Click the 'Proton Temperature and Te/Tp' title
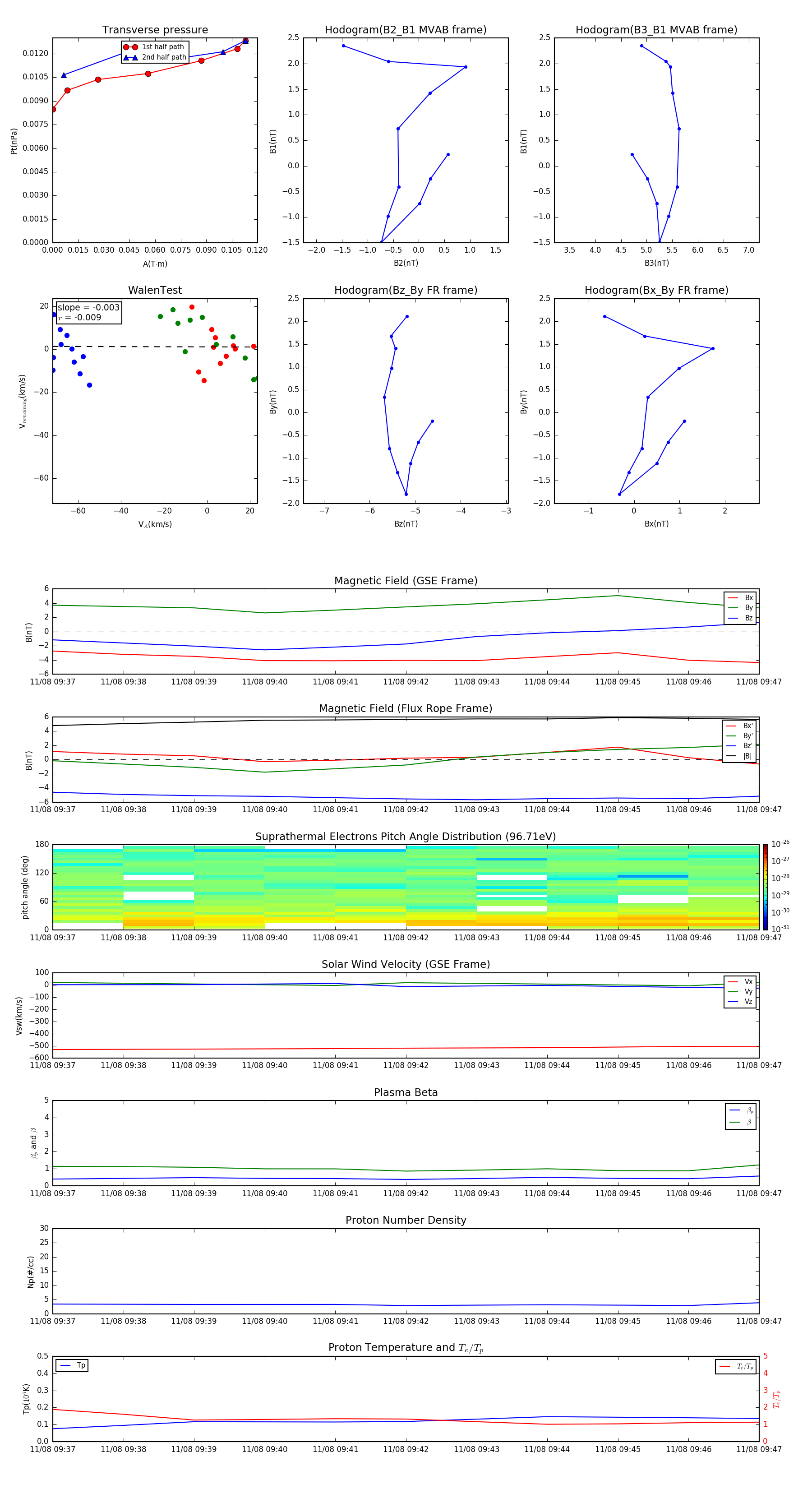The image size is (812, 1489). [406, 1348]
